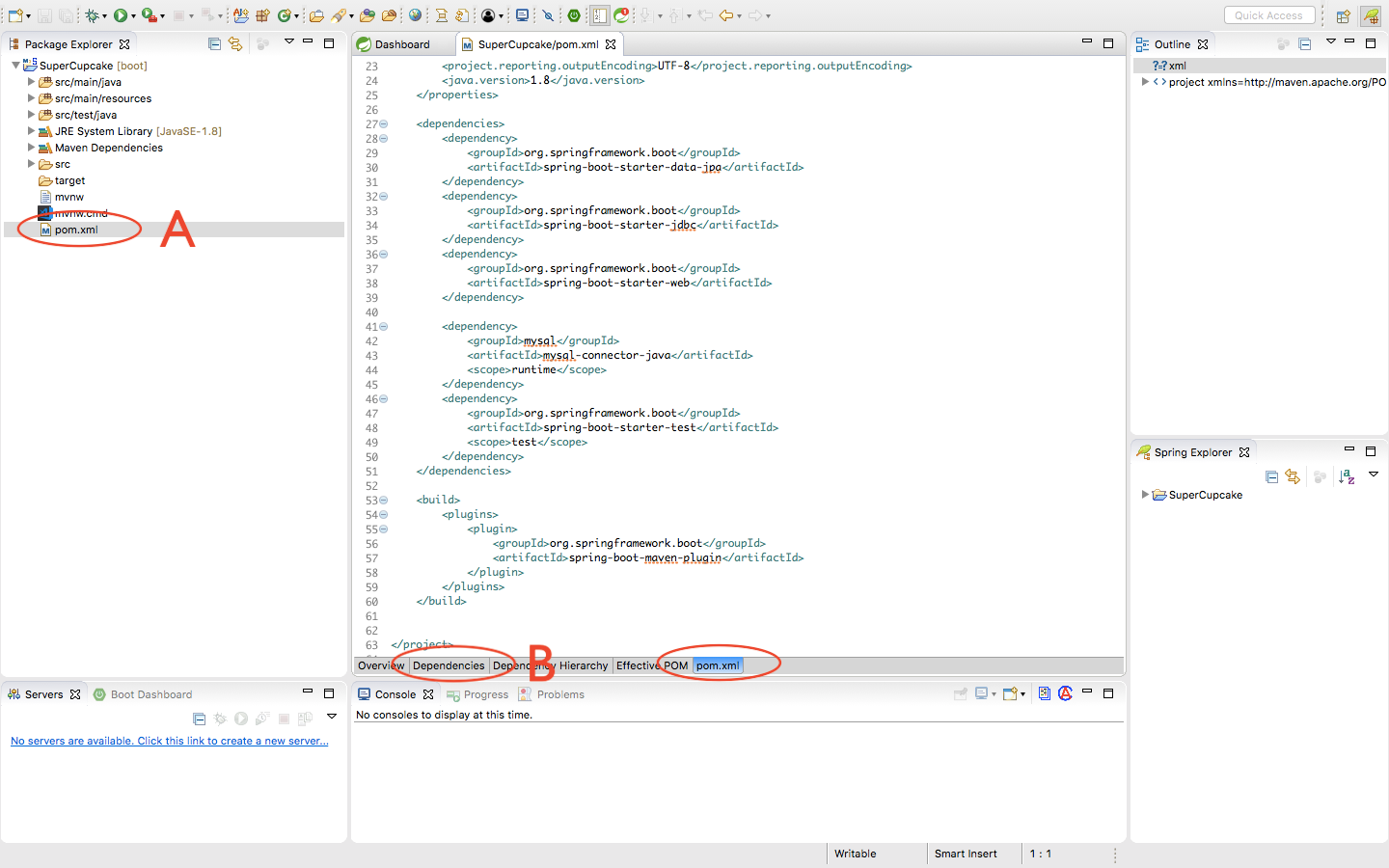Expand the Maven Dependencies tree node
The width and height of the screenshot is (1389, 868).
[x=31, y=147]
